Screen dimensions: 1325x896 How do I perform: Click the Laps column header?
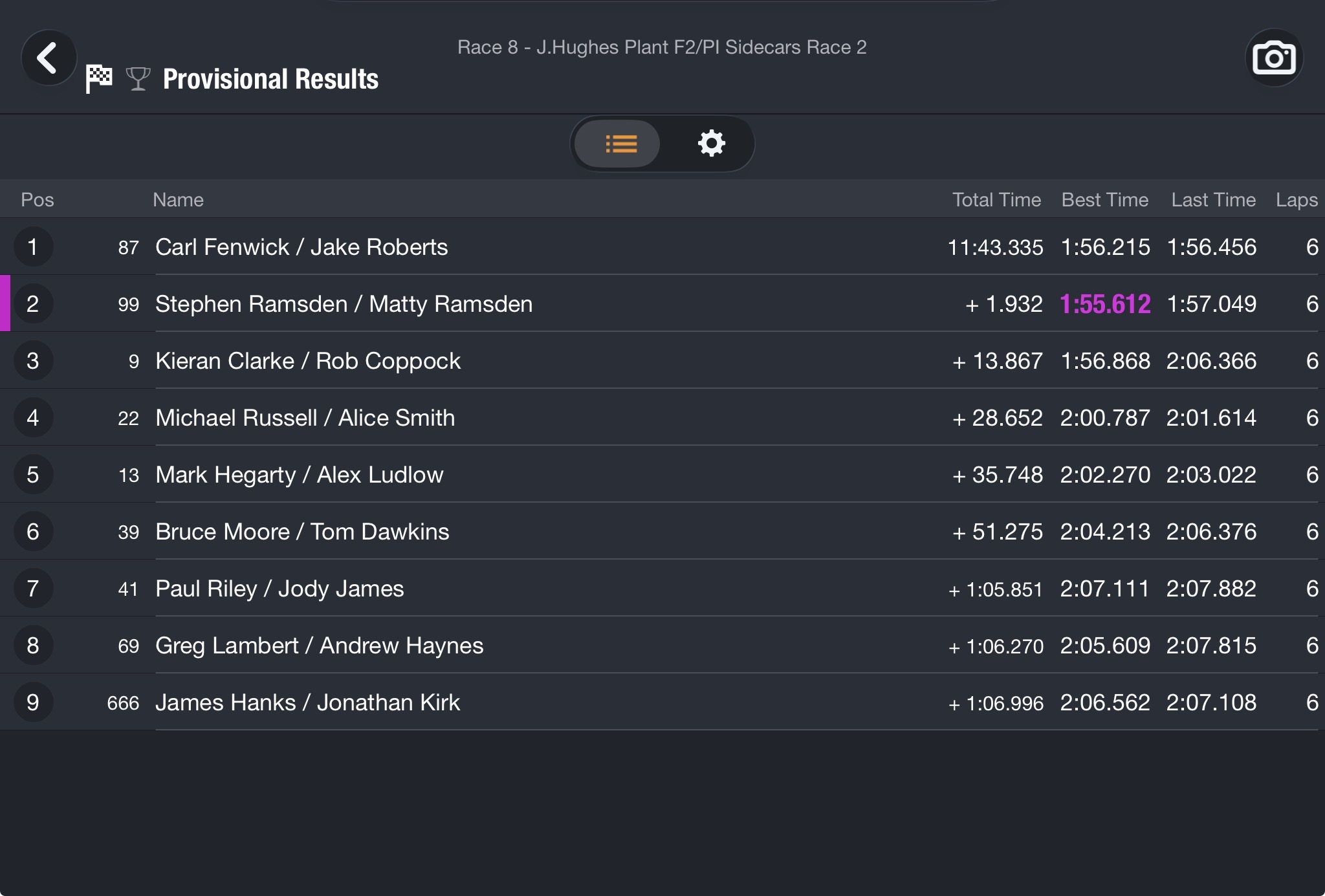coord(1297,200)
